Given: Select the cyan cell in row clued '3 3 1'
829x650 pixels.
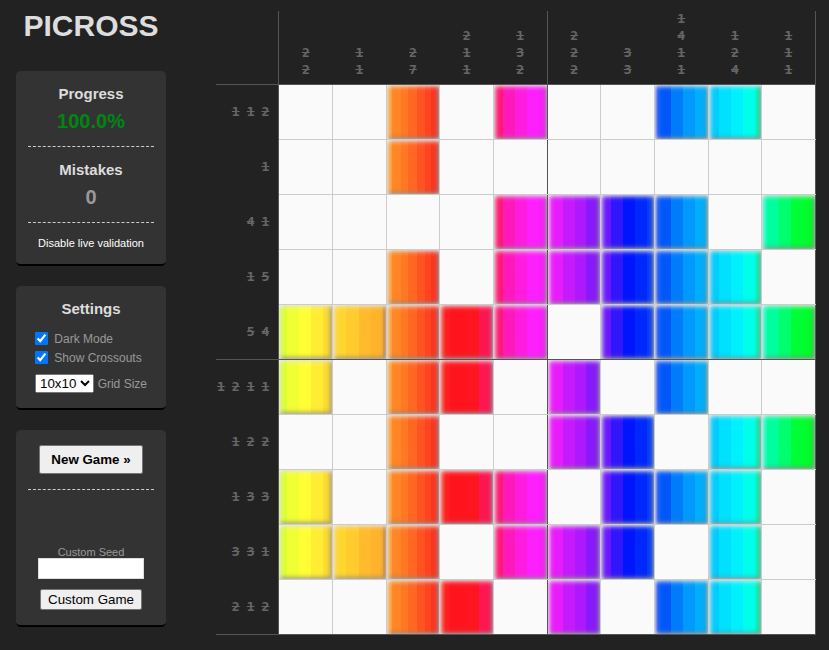Looking at the screenshot, I should click(x=735, y=552).
